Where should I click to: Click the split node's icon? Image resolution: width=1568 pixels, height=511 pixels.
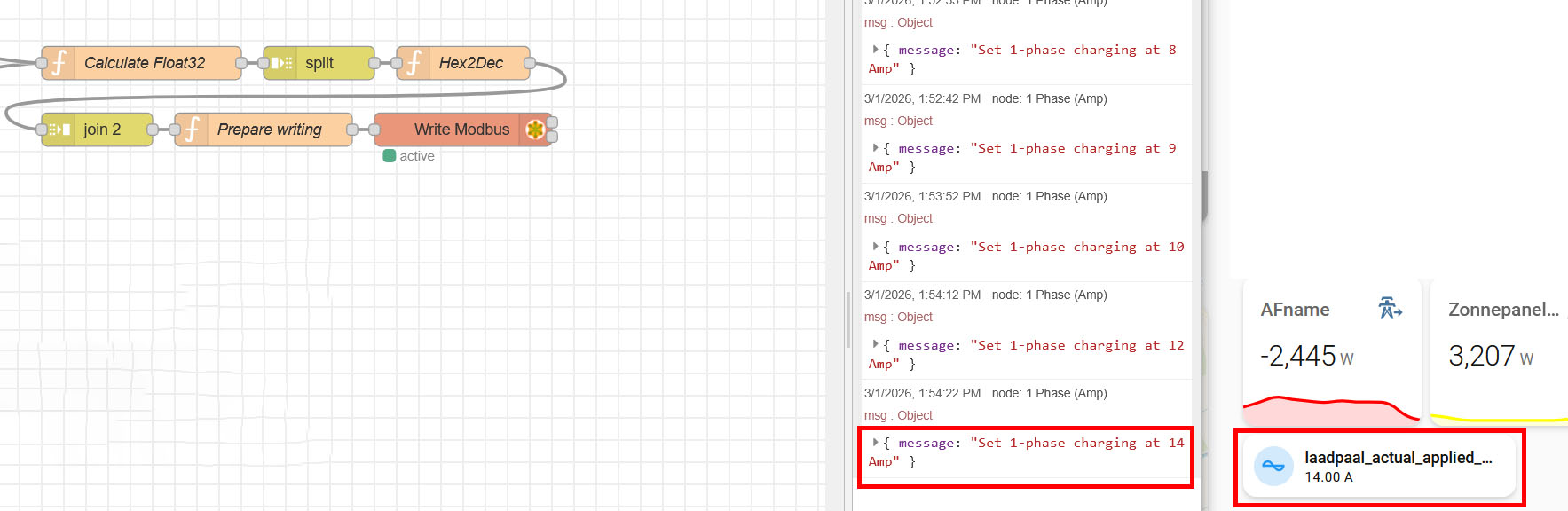pyautogui.click(x=280, y=63)
